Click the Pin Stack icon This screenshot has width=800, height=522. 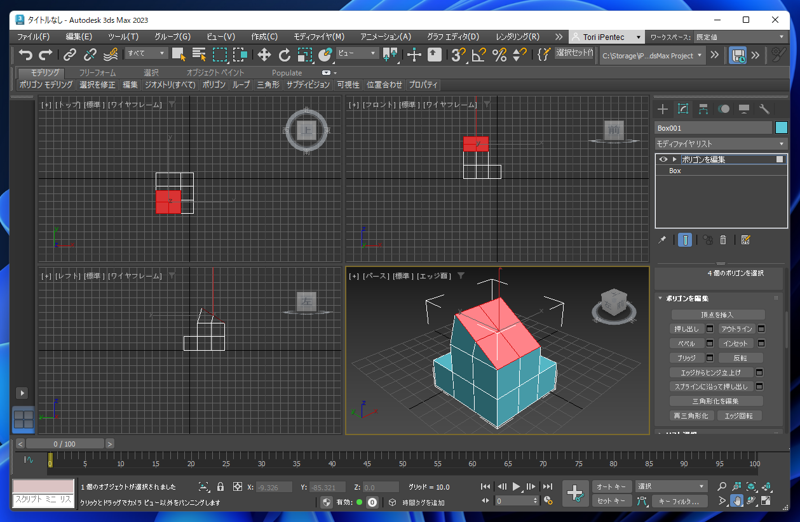662,239
